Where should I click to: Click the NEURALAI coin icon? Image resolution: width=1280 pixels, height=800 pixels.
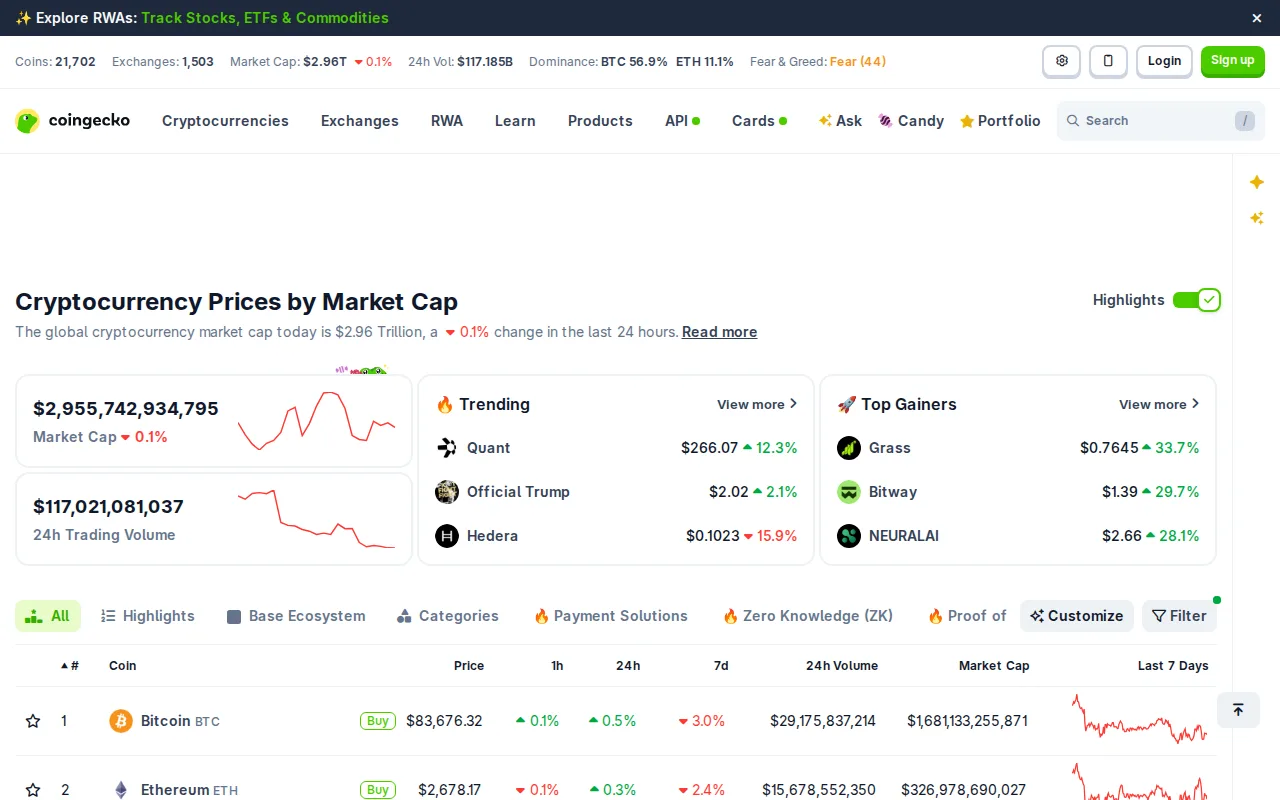coord(849,536)
